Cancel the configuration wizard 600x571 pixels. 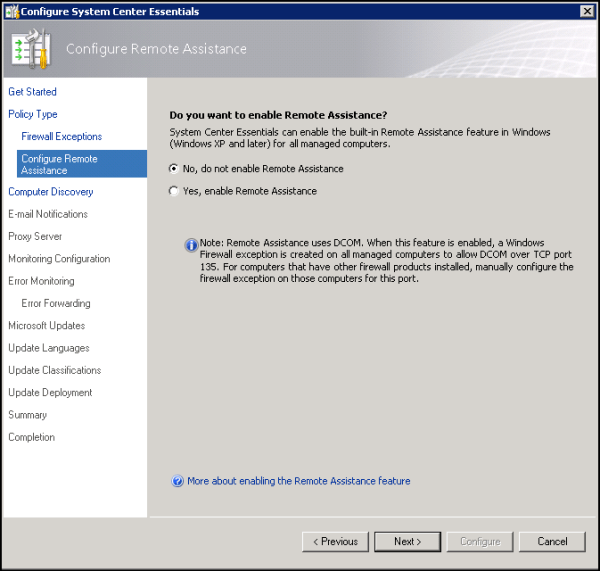[552, 542]
